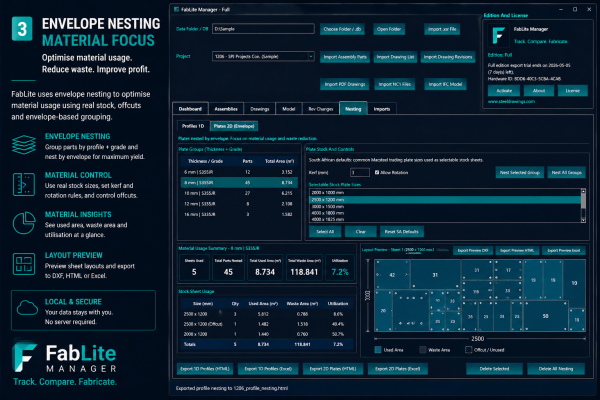Click the Layout Preview grid icon
600x400 pixels.
[24, 264]
